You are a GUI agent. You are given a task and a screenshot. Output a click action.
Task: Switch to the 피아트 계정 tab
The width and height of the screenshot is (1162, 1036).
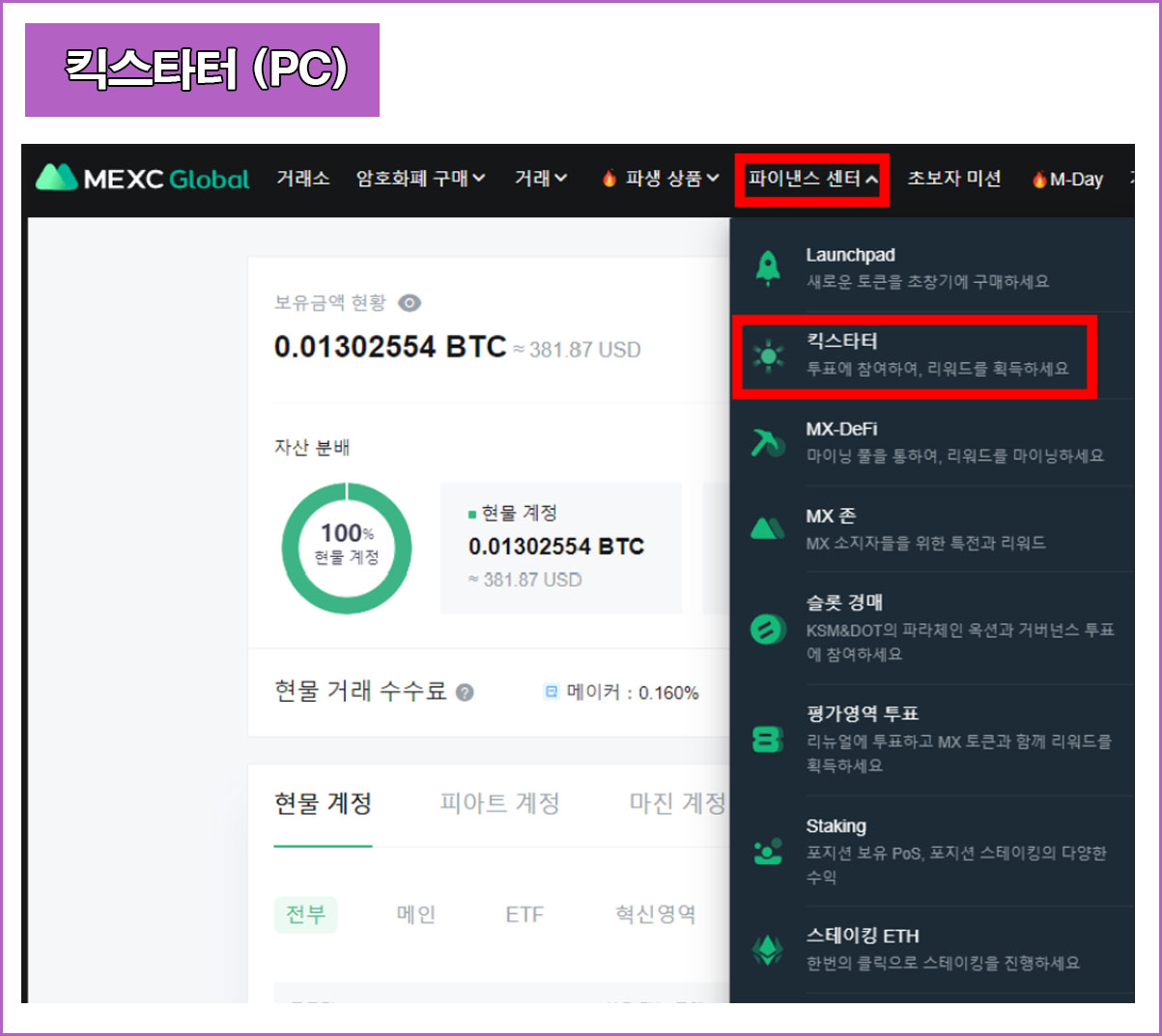coord(500,803)
